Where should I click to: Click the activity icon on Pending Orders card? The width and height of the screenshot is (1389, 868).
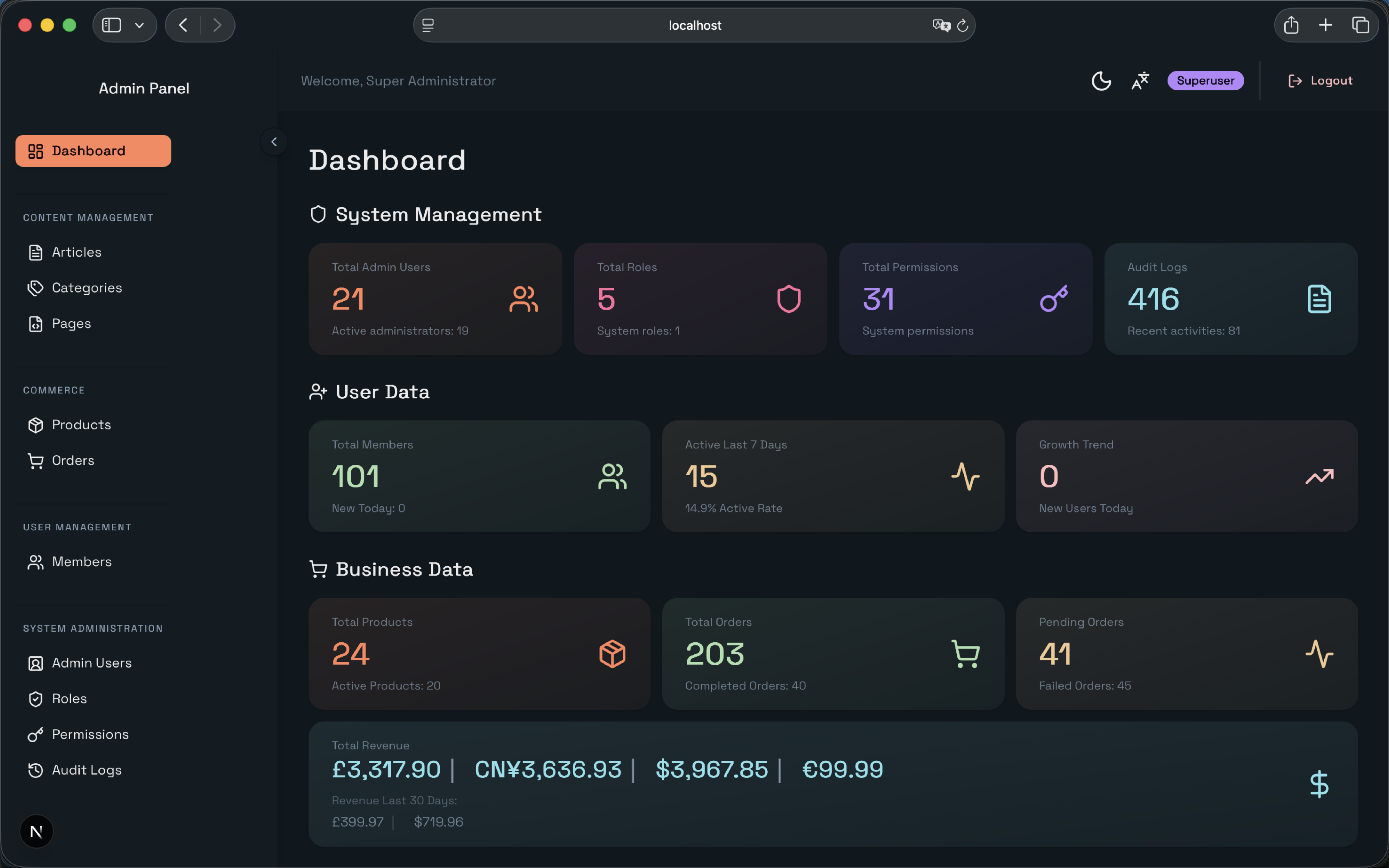(x=1319, y=654)
